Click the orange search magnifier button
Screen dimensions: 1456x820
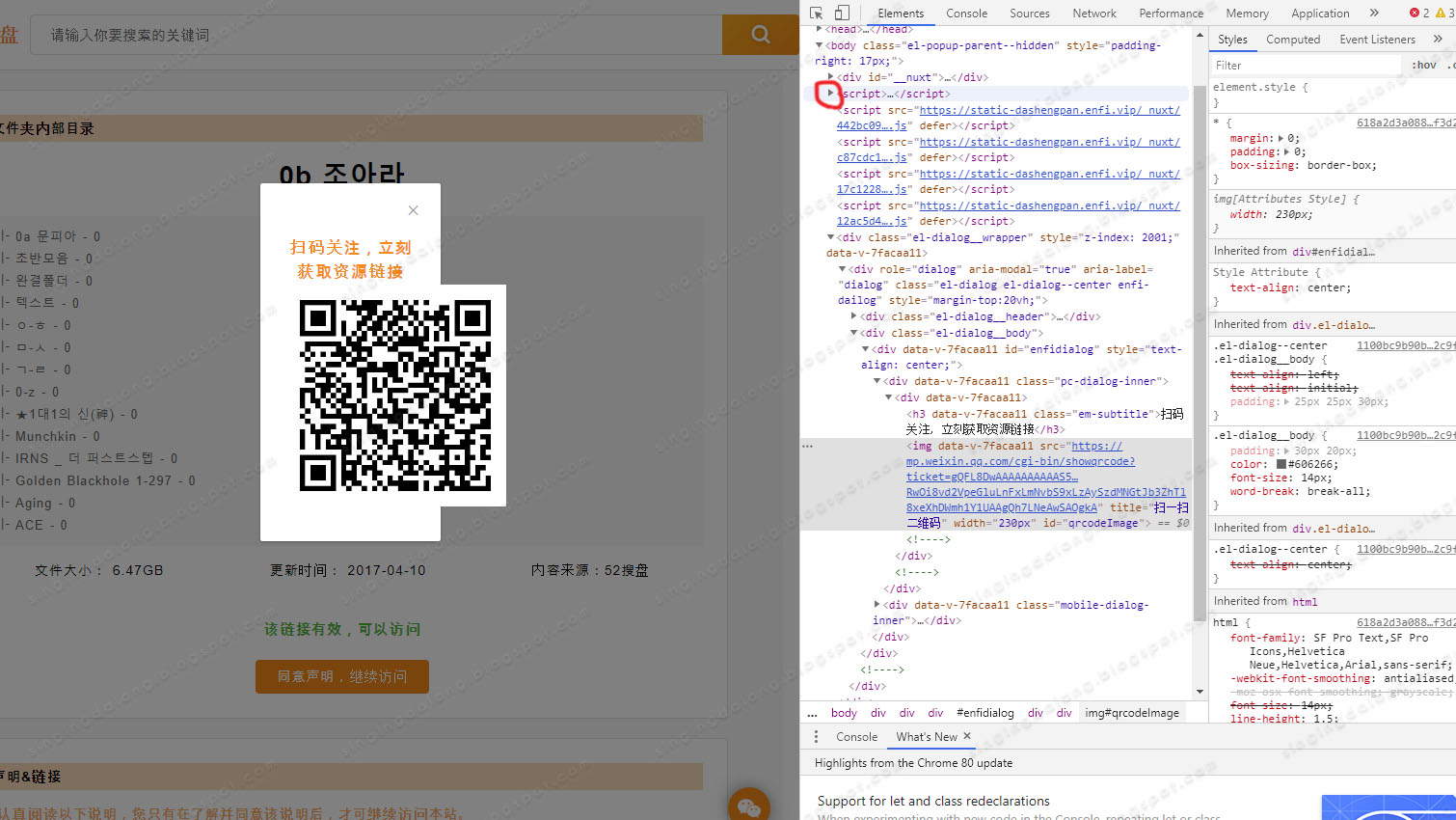tap(760, 35)
